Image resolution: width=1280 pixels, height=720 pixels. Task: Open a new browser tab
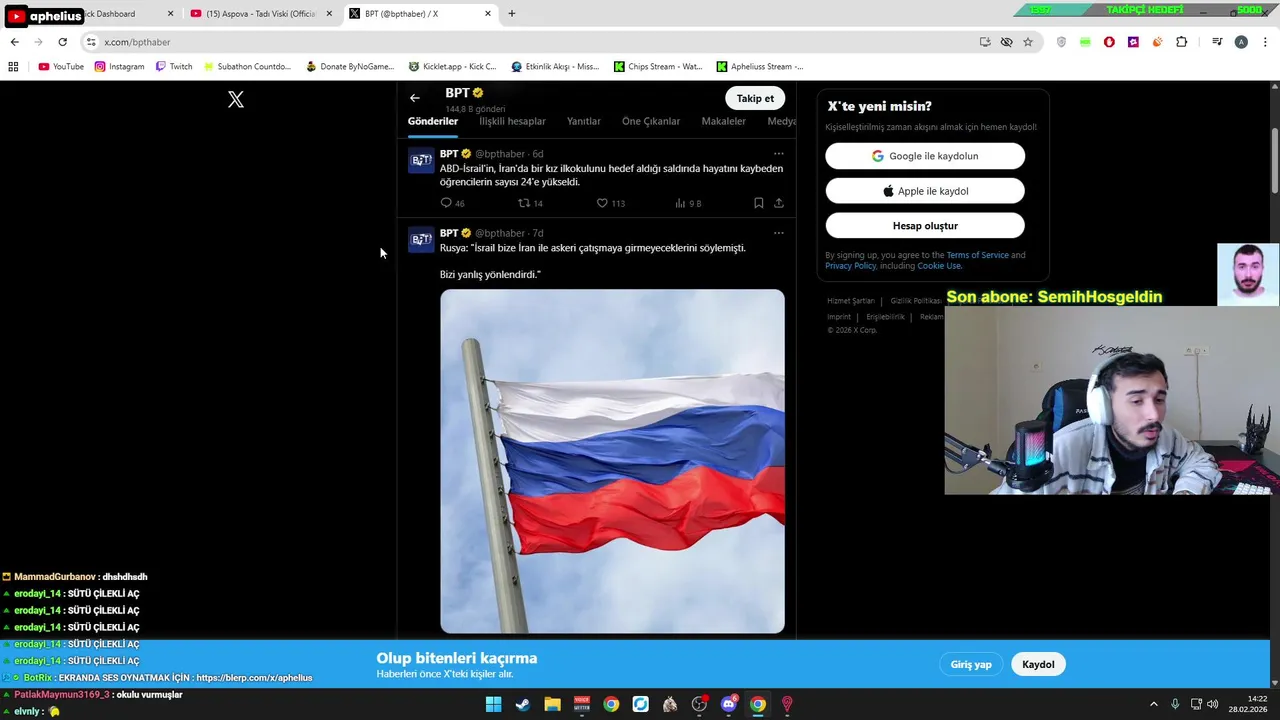pyautogui.click(x=512, y=14)
